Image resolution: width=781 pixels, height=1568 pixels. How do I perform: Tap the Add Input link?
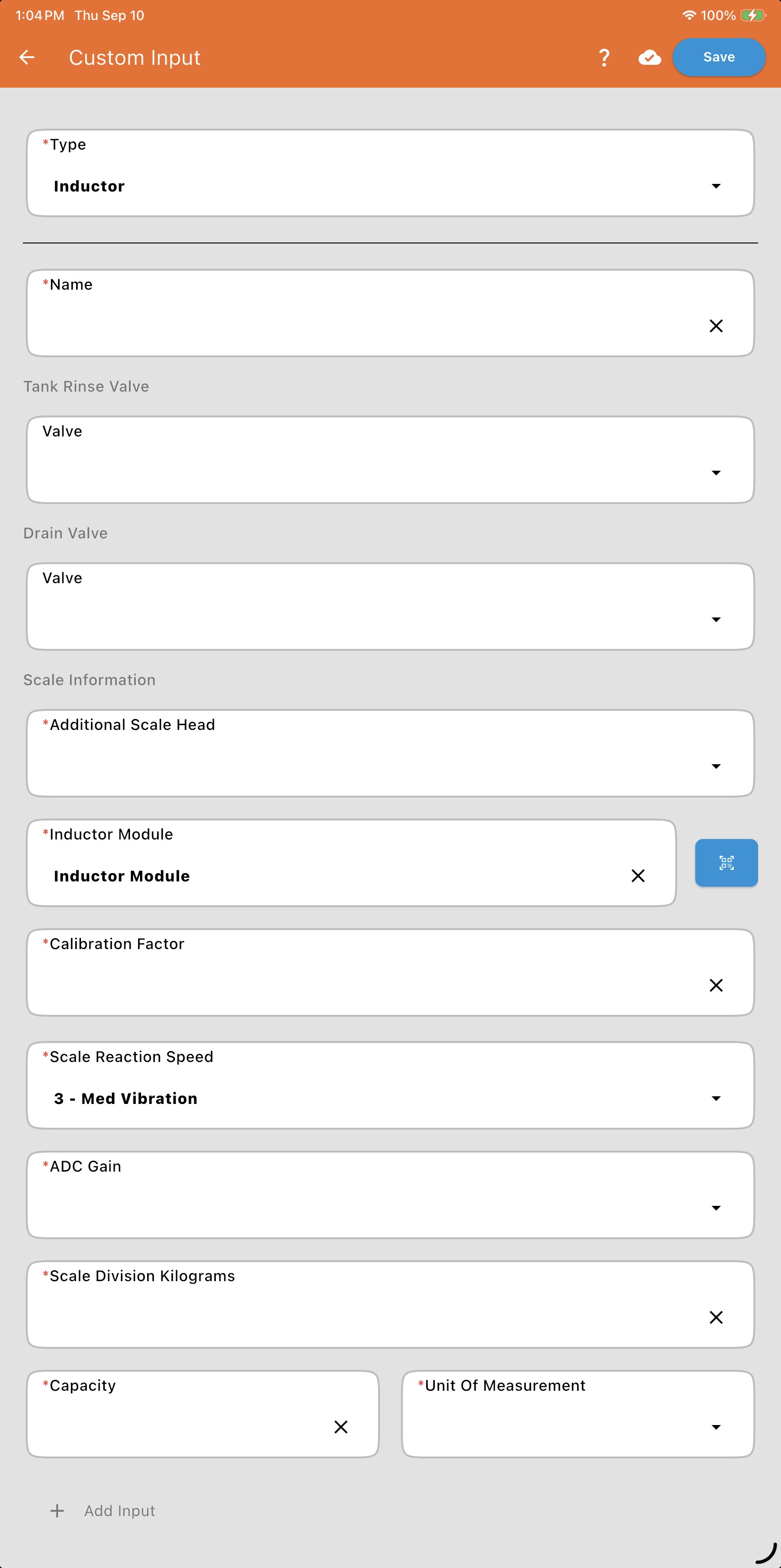[119, 1511]
